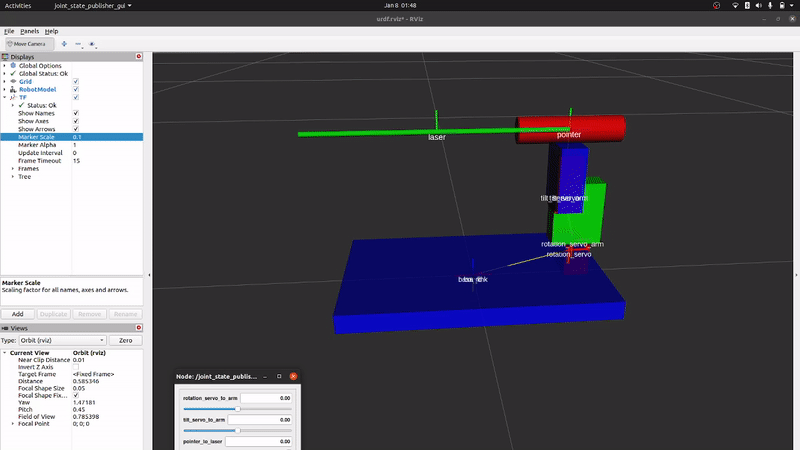Open the Help menu
The image size is (800, 450).
point(52,31)
